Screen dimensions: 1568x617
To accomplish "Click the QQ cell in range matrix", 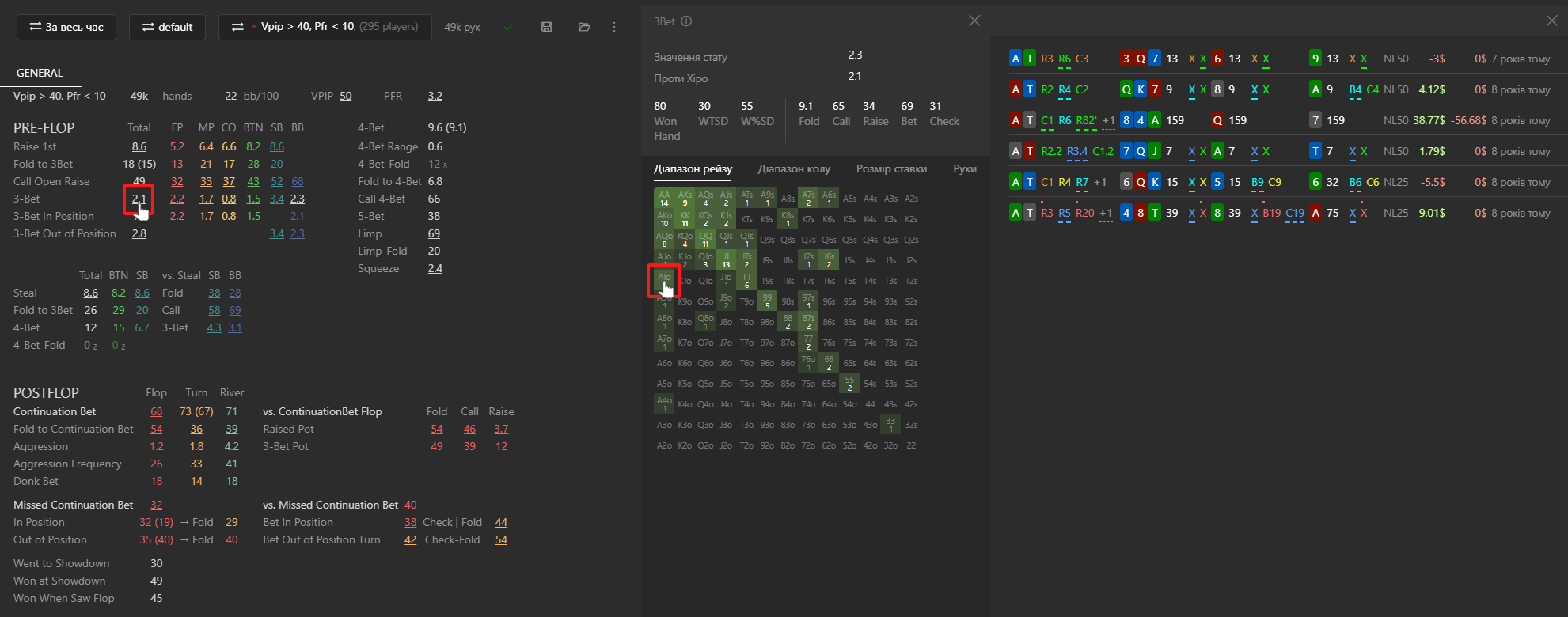I will pos(705,240).
